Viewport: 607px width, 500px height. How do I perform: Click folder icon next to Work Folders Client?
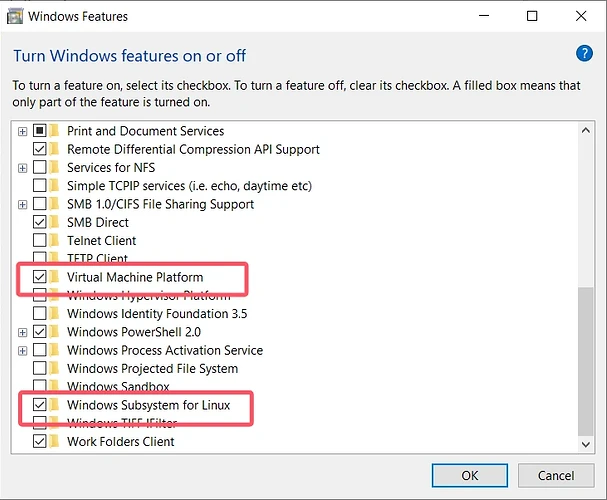point(55,441)
